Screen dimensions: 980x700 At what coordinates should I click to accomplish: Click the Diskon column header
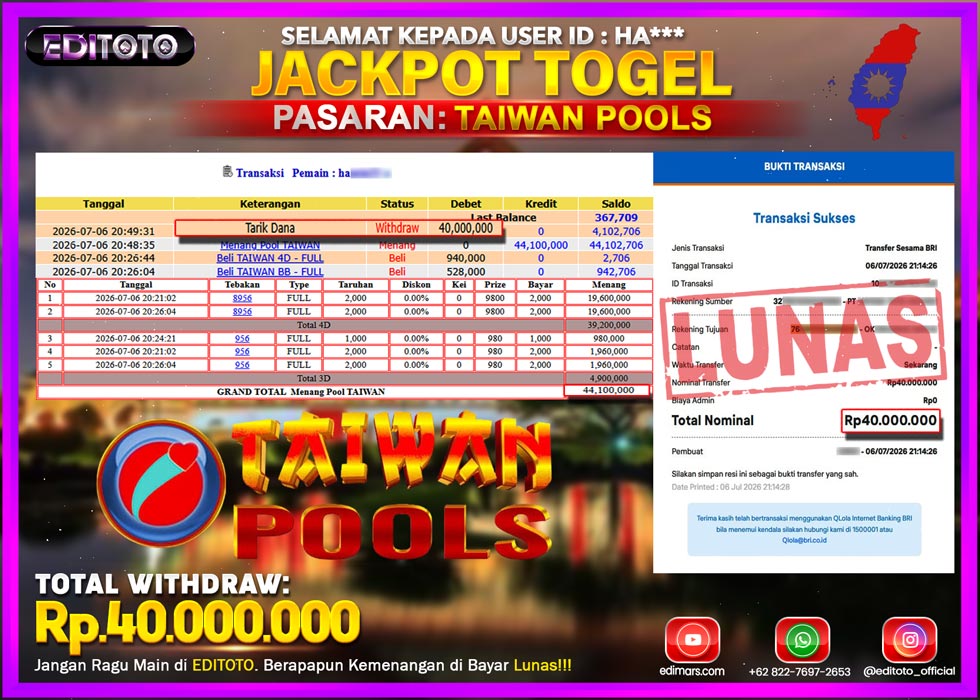tap(416, 284)
